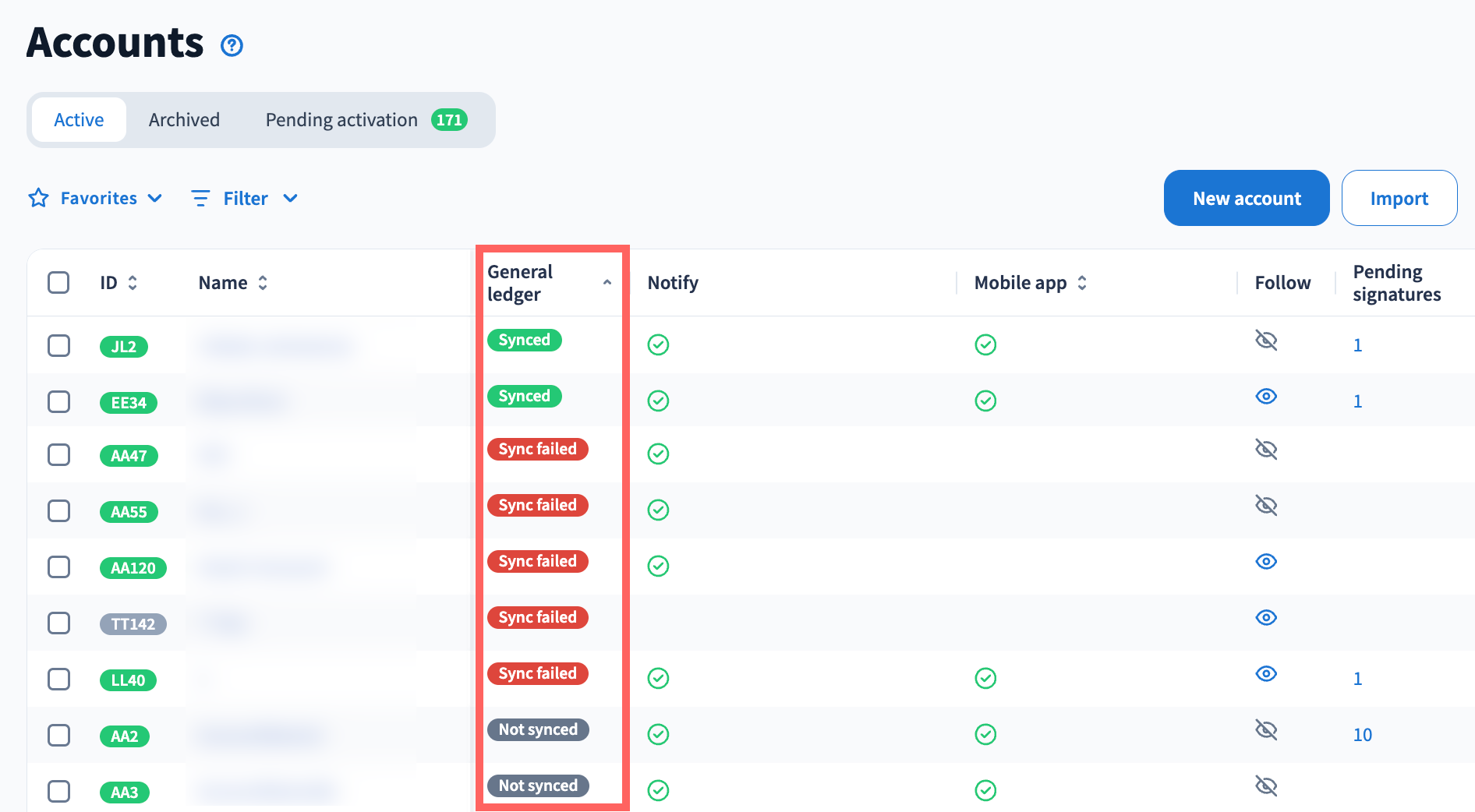This screenshot has width=1475, height=812.
Task: Switch to the Archived tab
Action: (x=184, y=120)
